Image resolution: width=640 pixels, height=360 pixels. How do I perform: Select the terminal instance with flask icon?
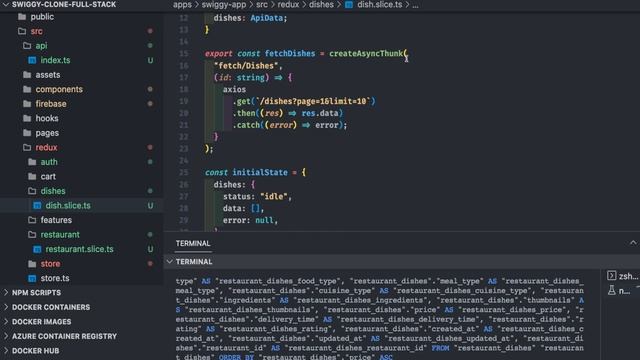coord(619,291)
